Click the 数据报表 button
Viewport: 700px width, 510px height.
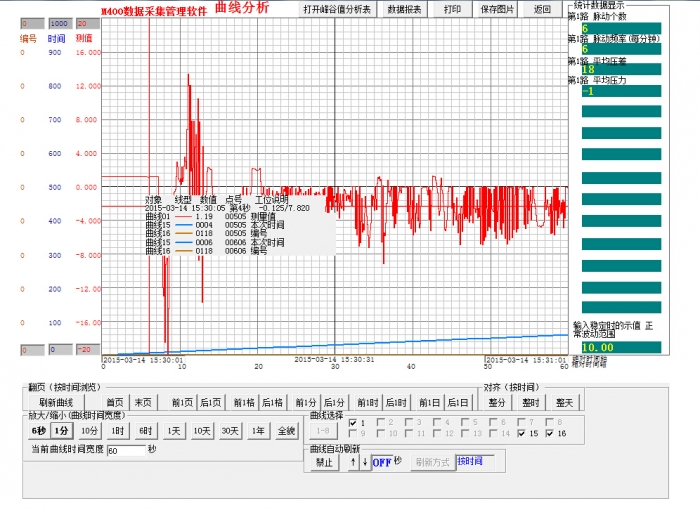coord(404,9)
